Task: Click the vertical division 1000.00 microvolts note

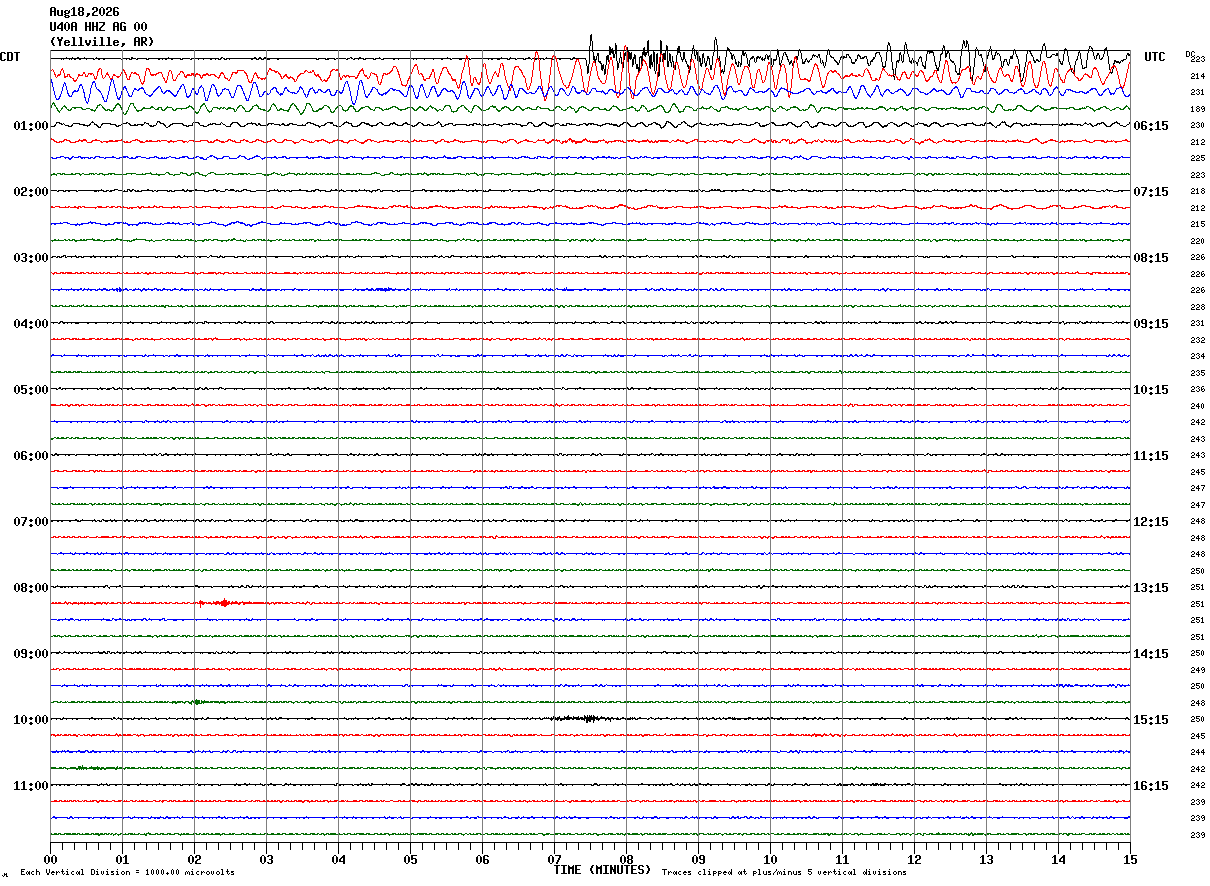Action: [127, 872]
